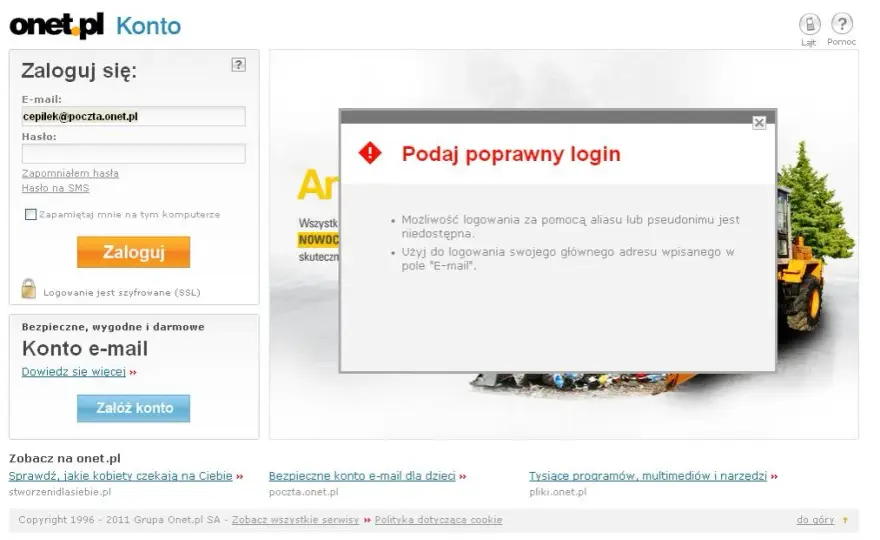The width and height of the screenshot is (880, 540).
Task: Open the Polityka dotycząca cookie link
Action: tap(438, 520)
